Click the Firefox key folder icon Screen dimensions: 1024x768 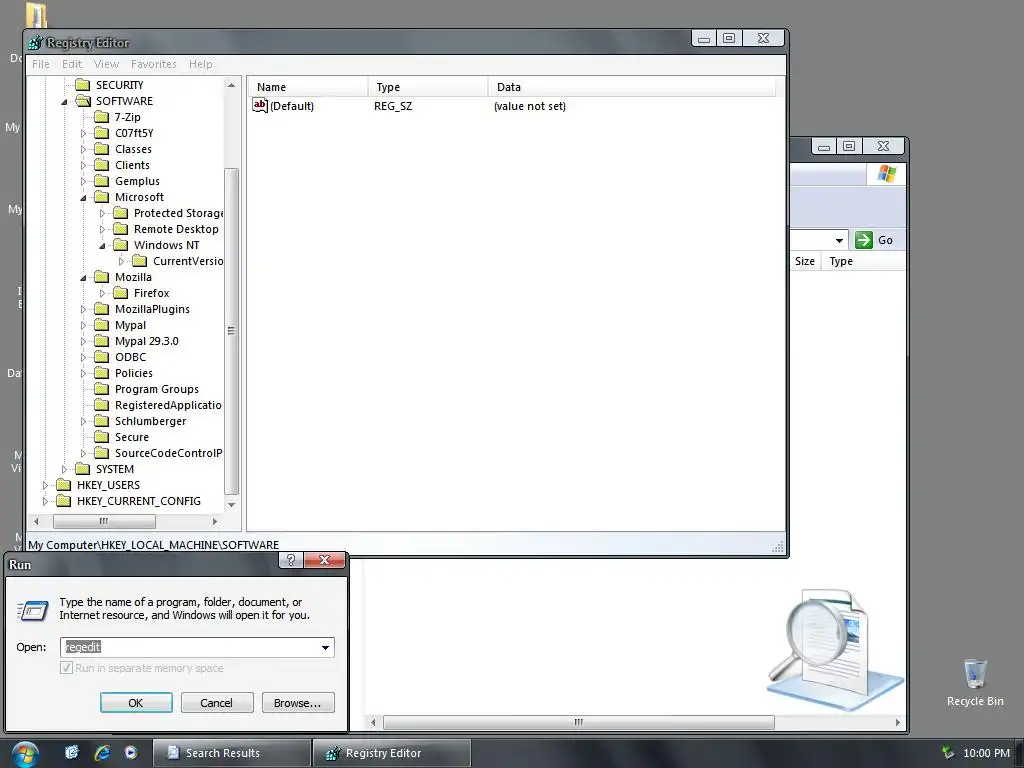pyautogui.click(x=120, y=293)
